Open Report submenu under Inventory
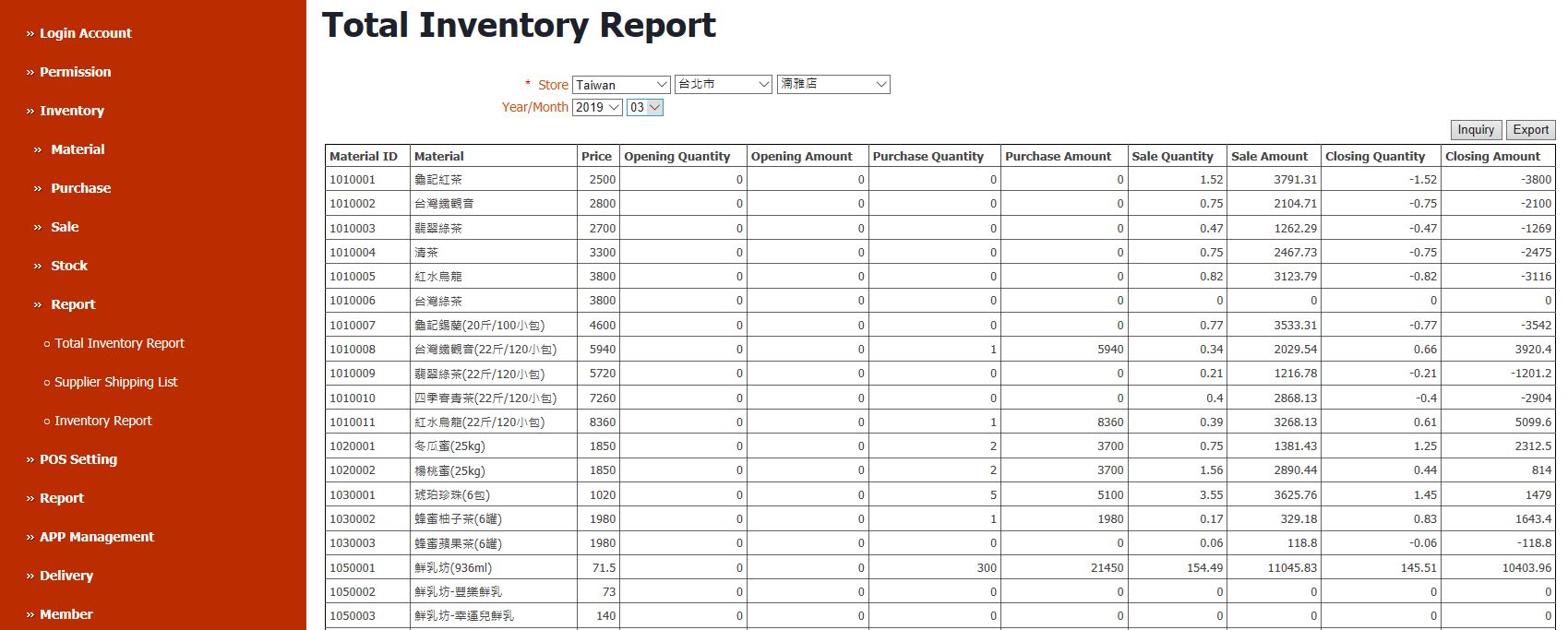This screenshot has height=630, width=1568. coord(73,304)
